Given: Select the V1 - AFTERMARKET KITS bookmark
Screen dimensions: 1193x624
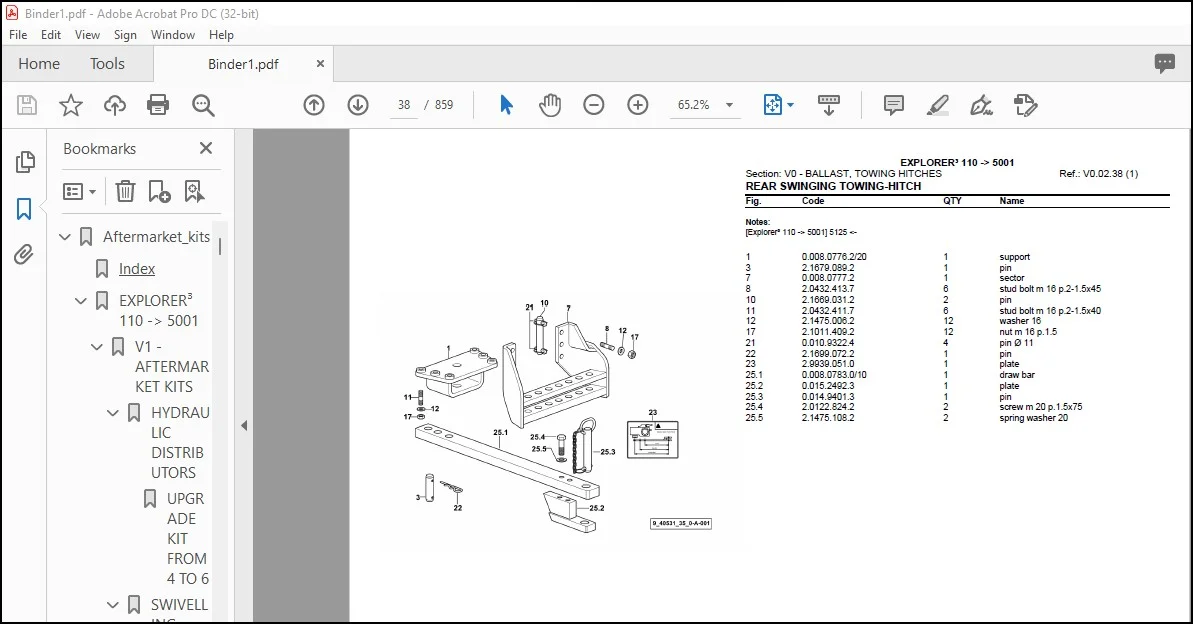Looking at the screenshot, I should 172,366.
